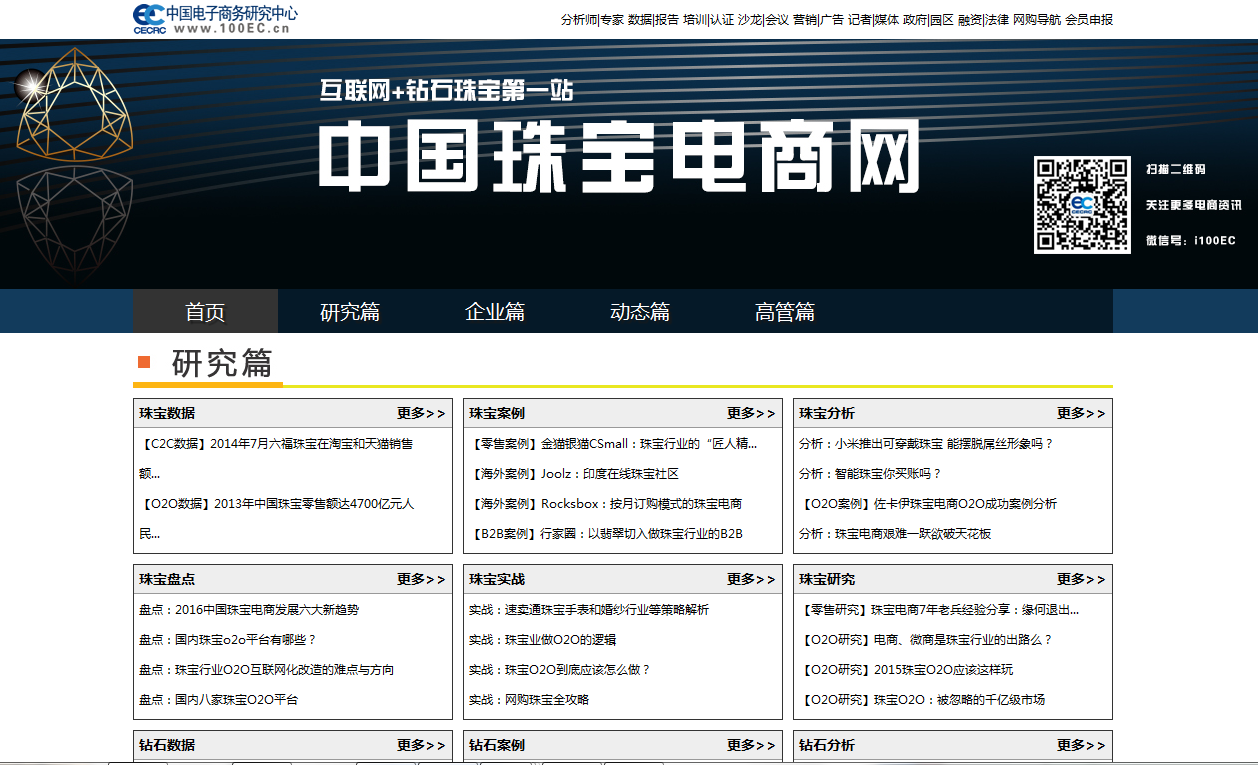1258x765 pixels.
Task: Click the CECRC 中国电子商务研究中心 logo
Action: click(215, 19)
